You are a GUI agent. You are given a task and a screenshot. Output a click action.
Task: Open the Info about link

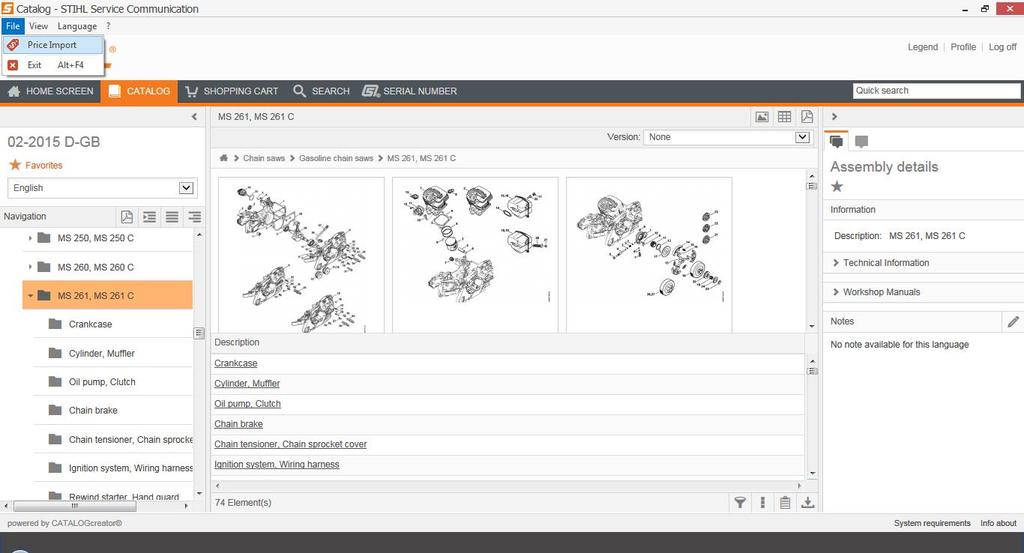pyautogui.click(x=998, y=524)
